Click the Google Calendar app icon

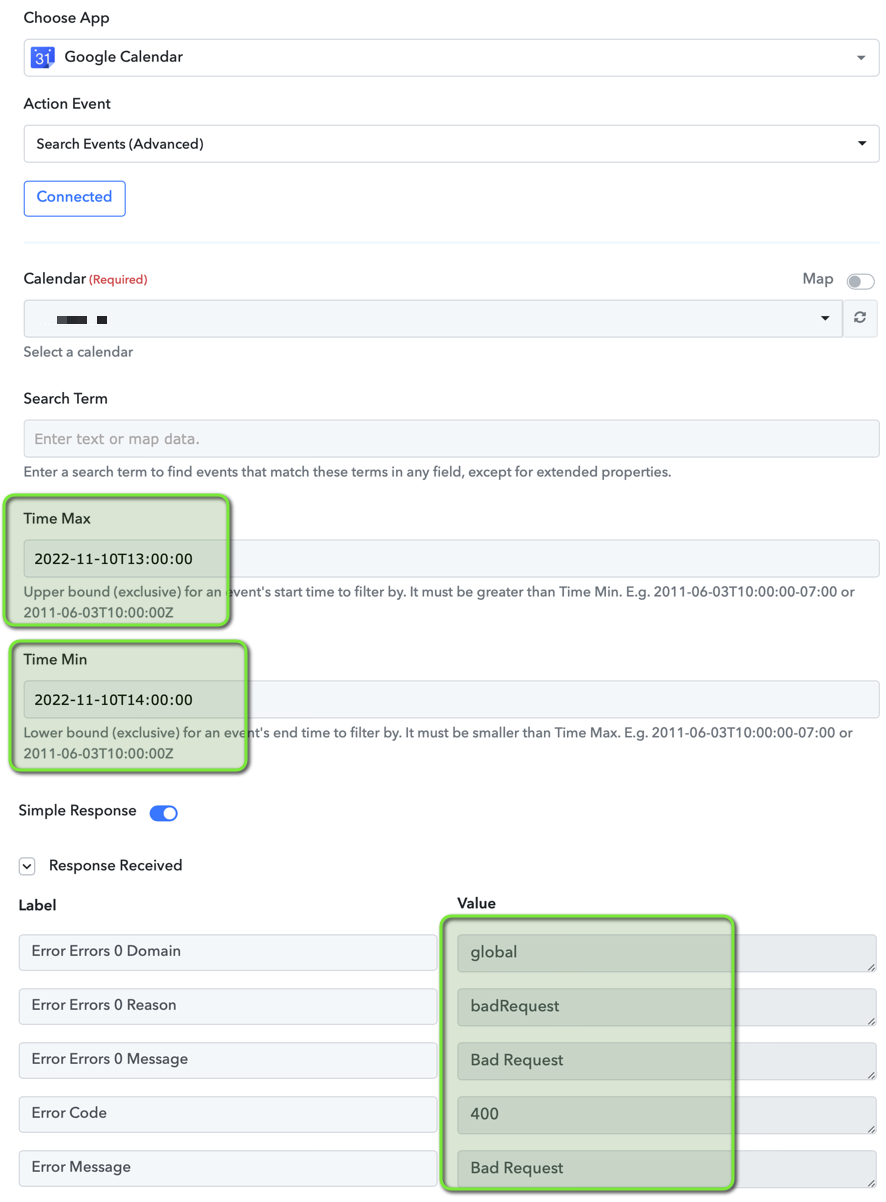click(42, 57)
